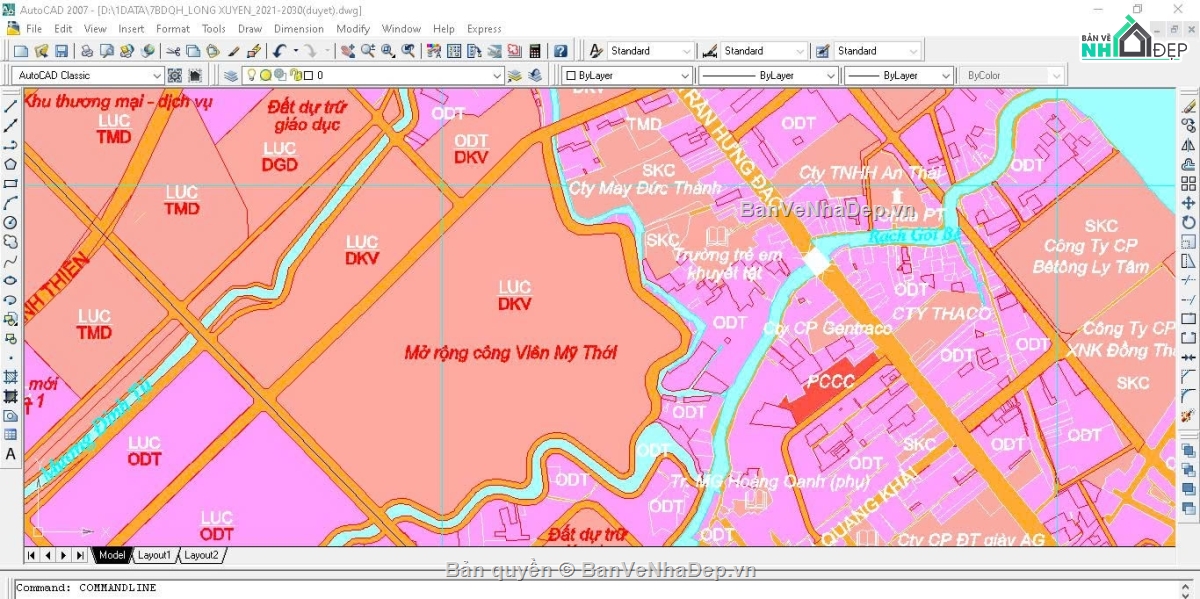Open the ByLayer color control dropdown
The width and height of the screenshot is (1200, 599).
tap(684, 76)
